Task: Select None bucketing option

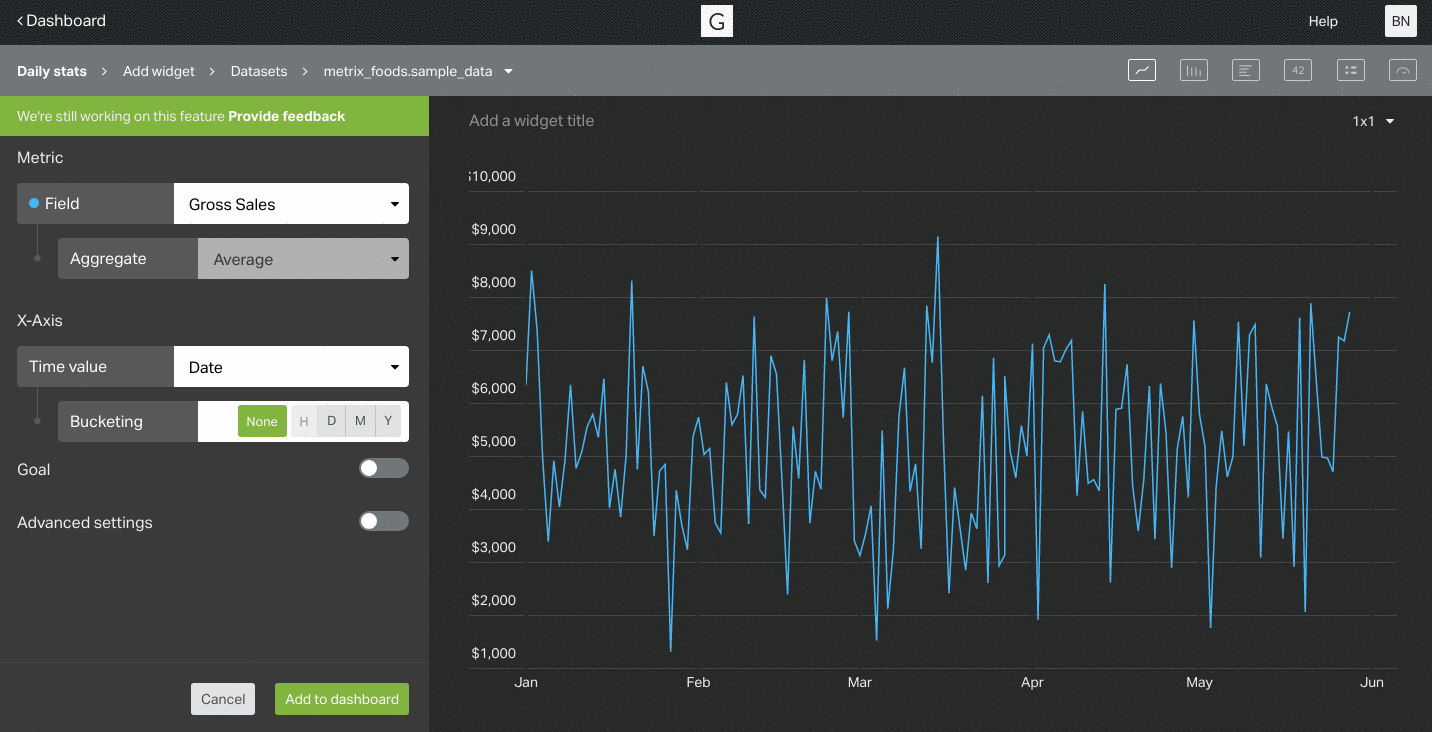Action: 262,421
